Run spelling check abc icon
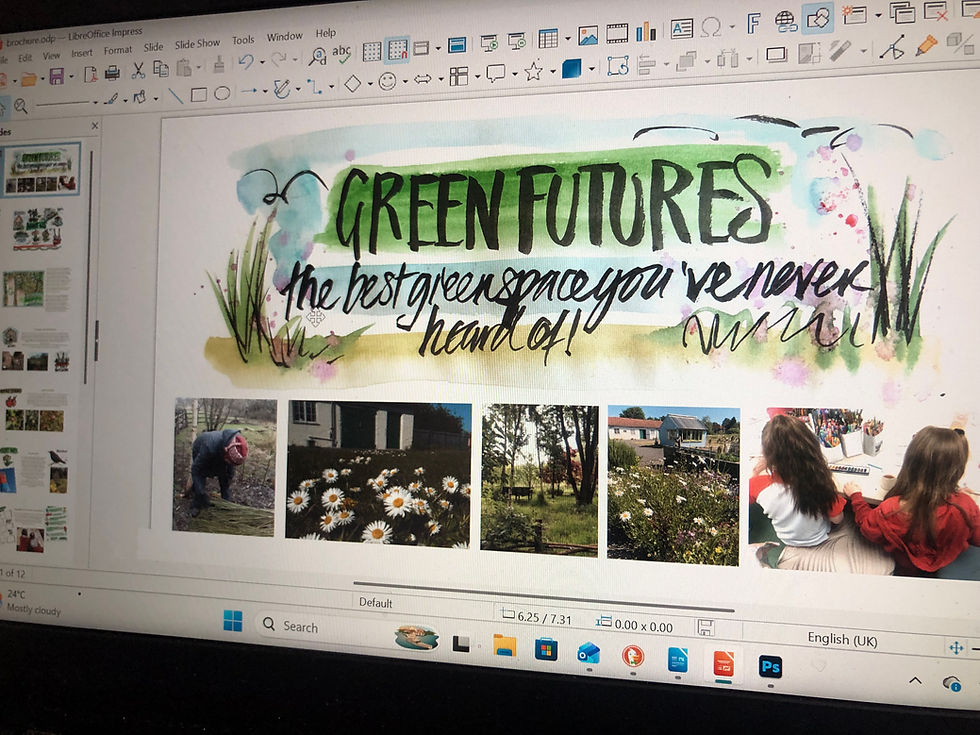 (x=341, y=54)
